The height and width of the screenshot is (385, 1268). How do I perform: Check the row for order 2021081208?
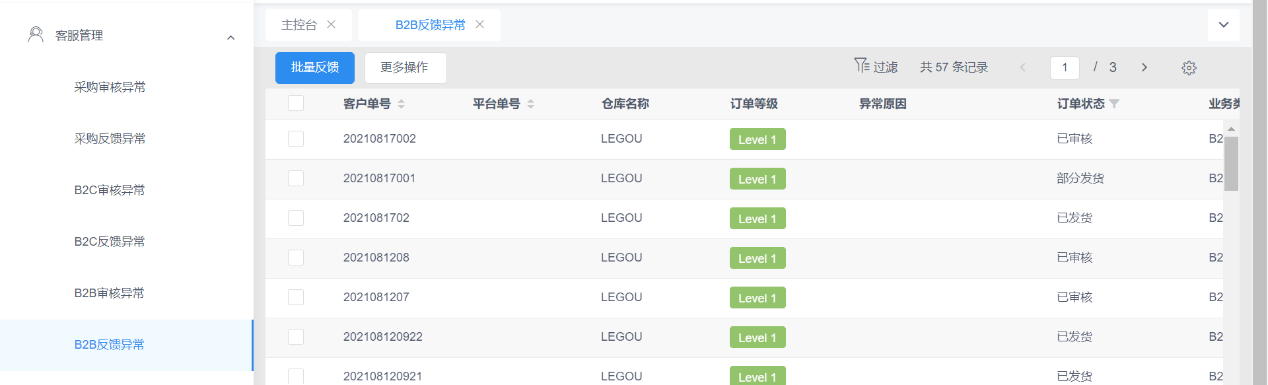point(295,257)
